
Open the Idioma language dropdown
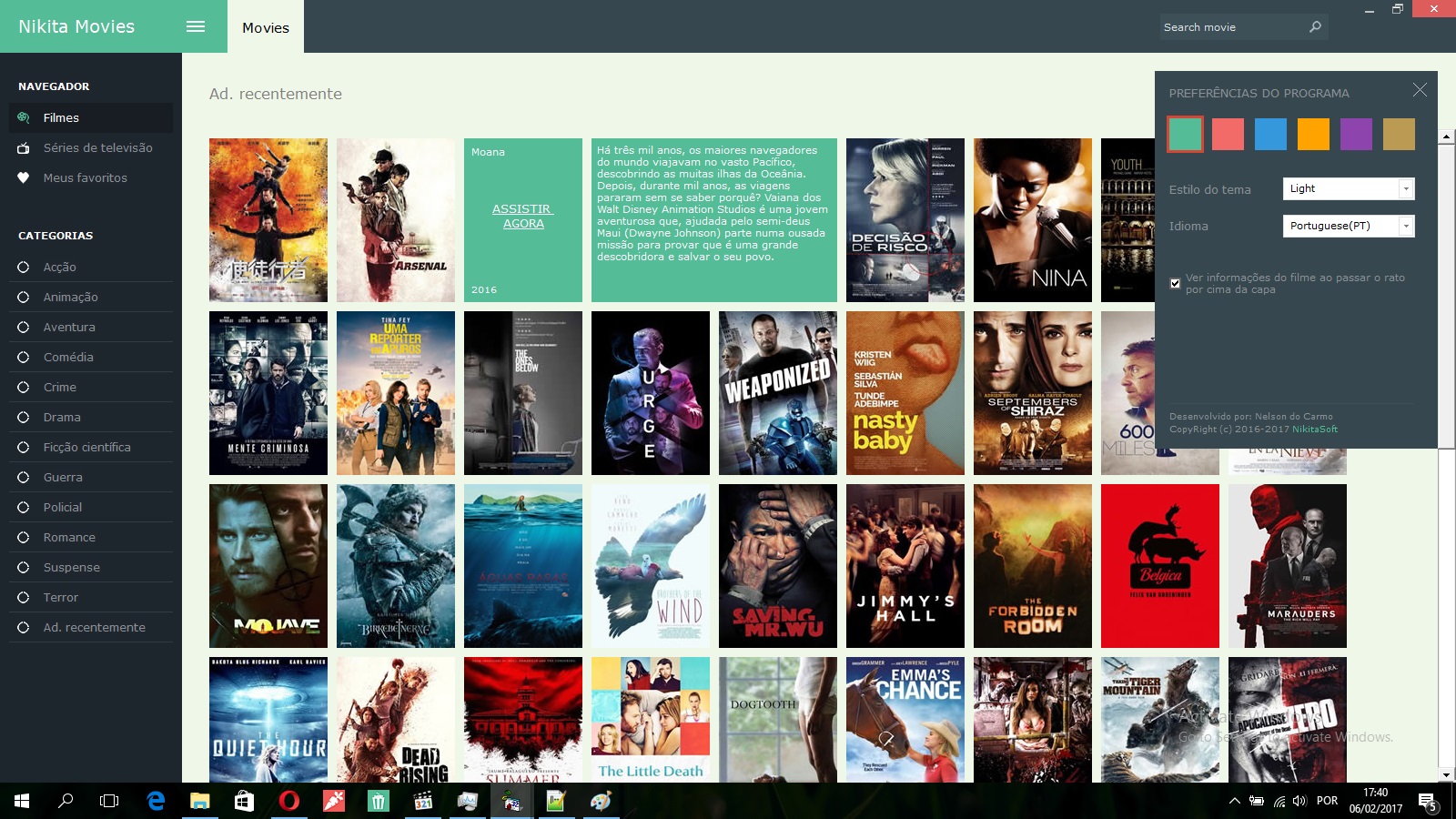click(1349, 226)
